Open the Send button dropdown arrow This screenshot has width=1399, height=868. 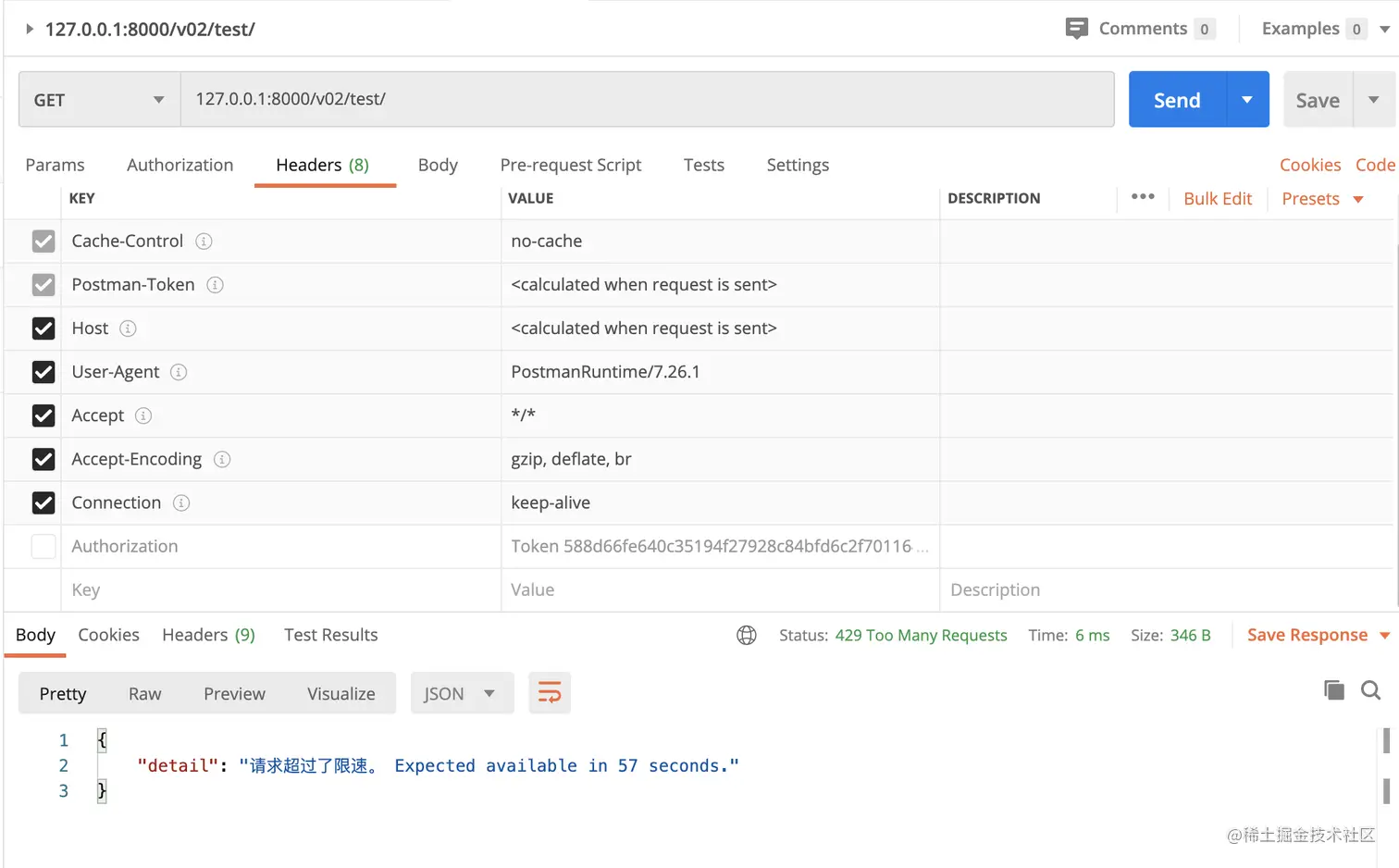(1247, 99)
